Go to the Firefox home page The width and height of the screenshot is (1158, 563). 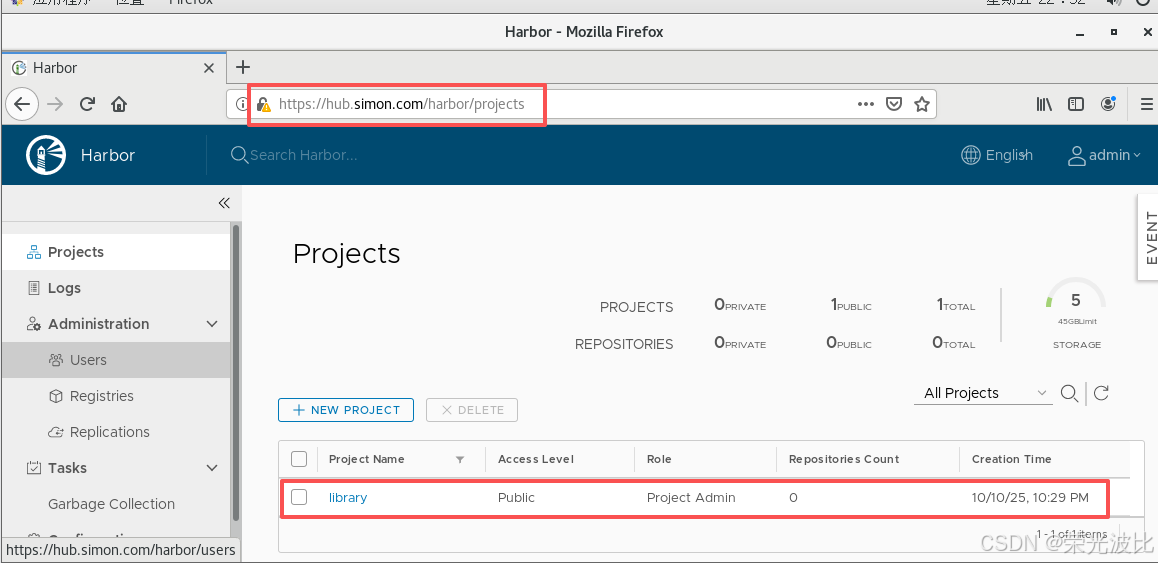pos(119,104)
